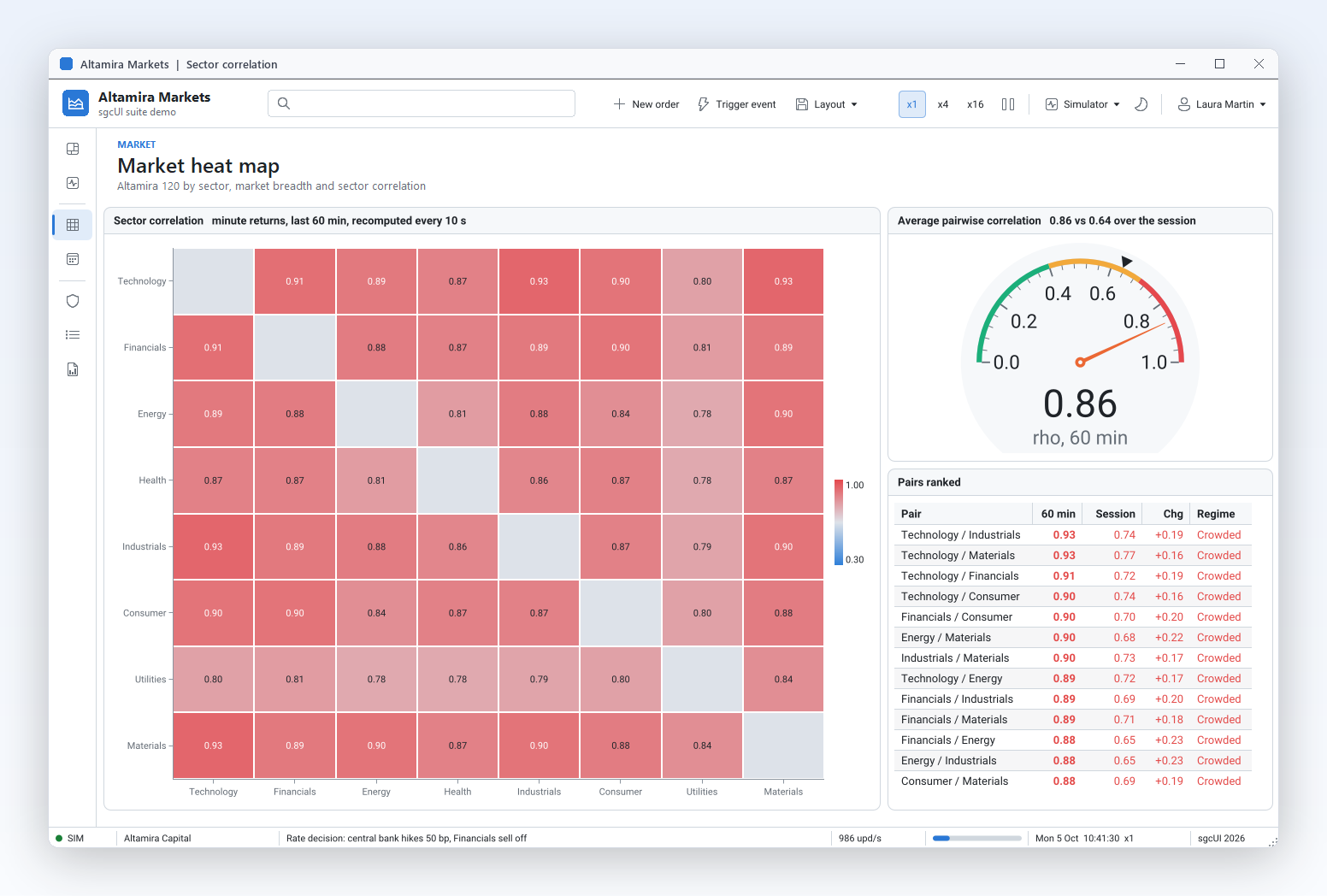Image resolution: width=1327 pixels, height=896 pixels.
Task: Select the Consumer / Materials pair row
Action: [1073, 781]
